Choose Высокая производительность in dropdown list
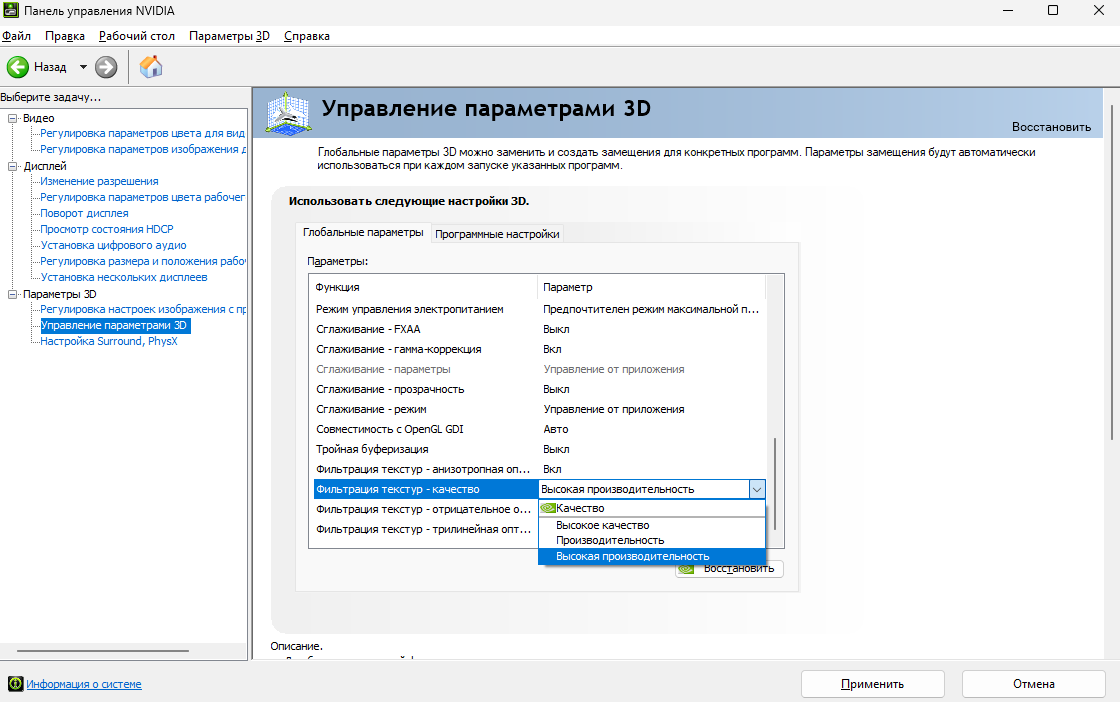The width and height of the screenshot is (1120, 702). pyautogui.click(x=651, y=556)
